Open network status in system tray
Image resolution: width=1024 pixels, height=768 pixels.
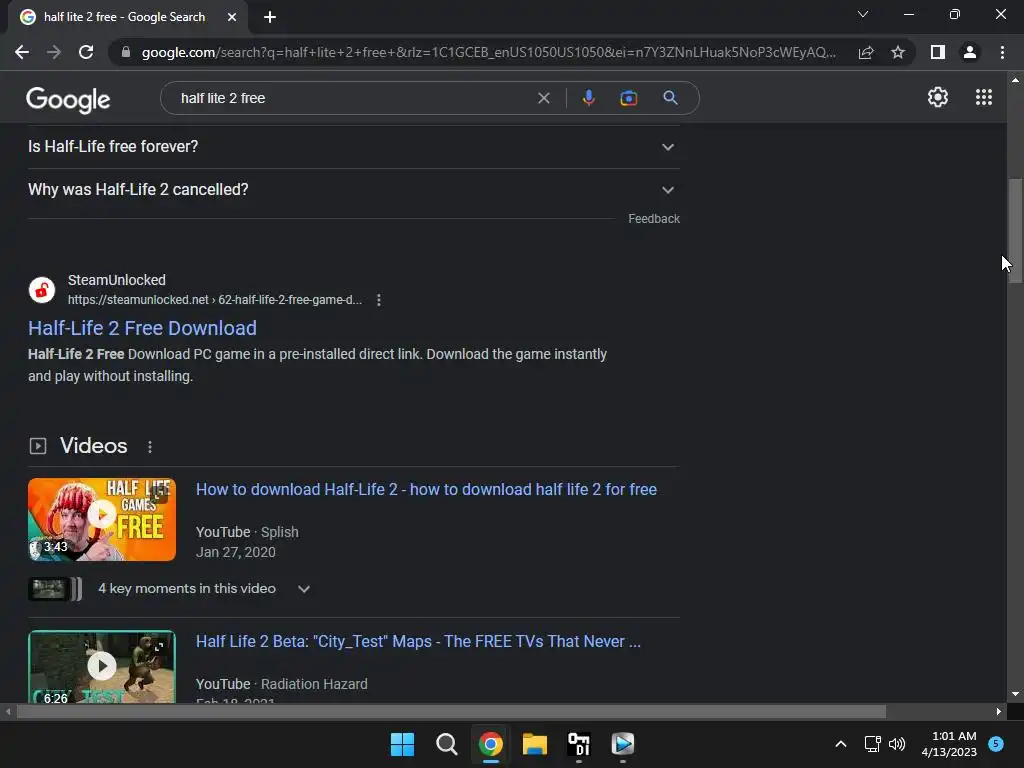[872, 744]
